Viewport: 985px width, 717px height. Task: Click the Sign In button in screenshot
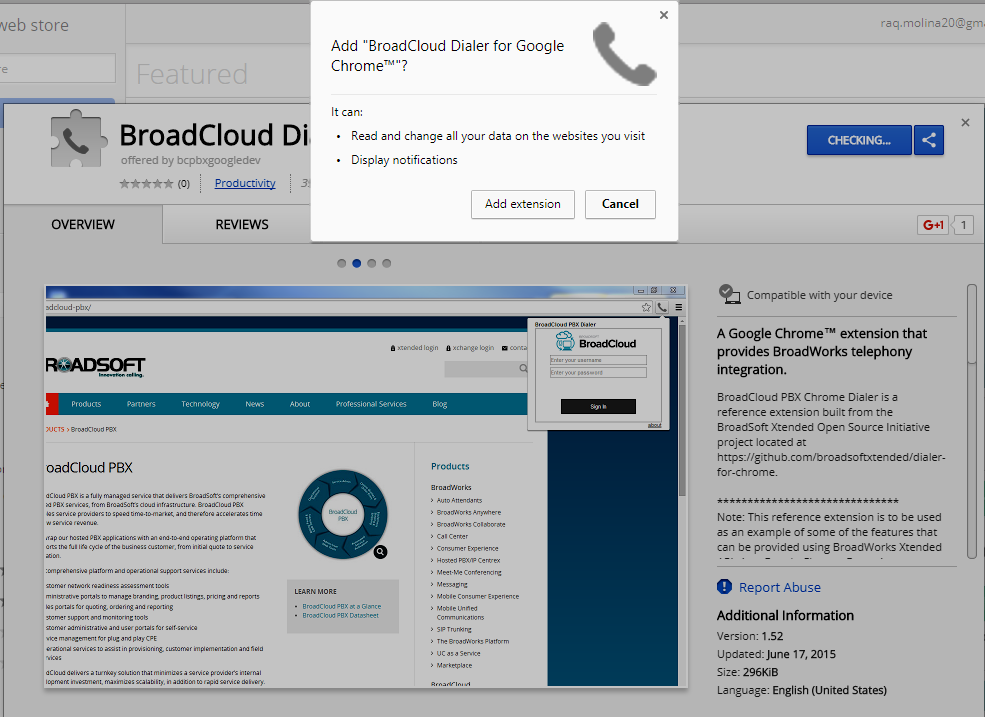(x=598, y=407)
